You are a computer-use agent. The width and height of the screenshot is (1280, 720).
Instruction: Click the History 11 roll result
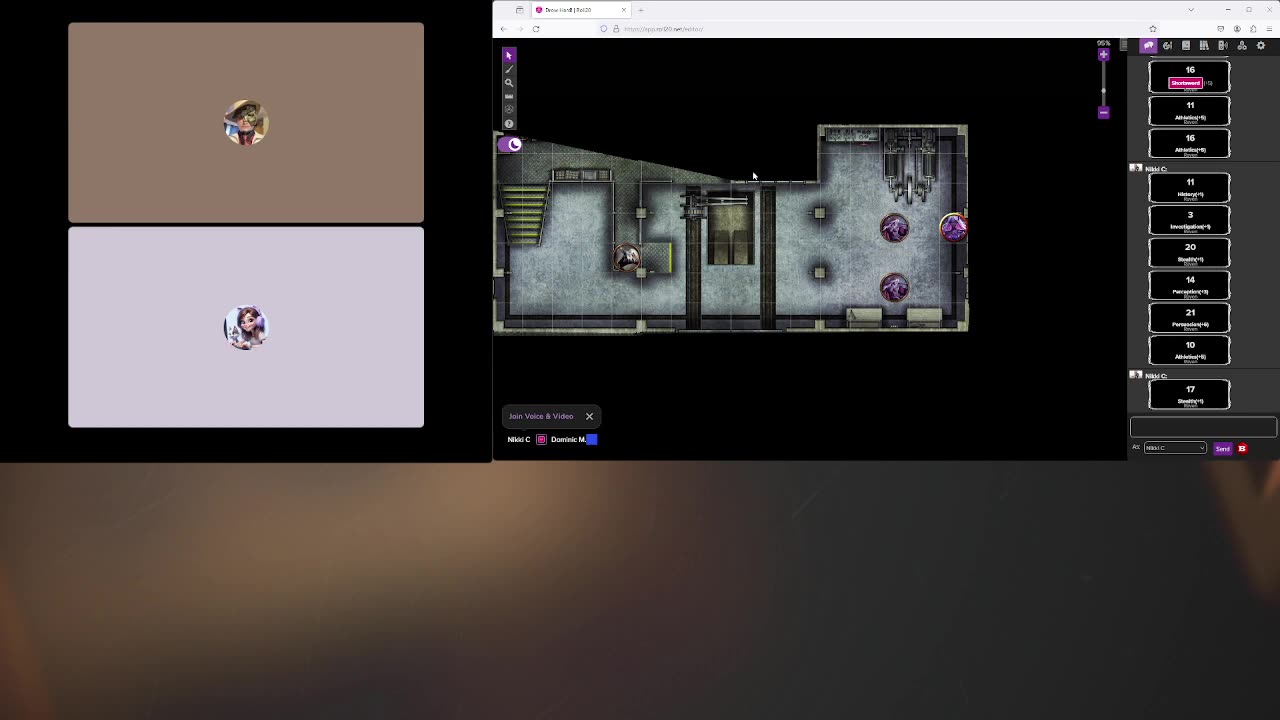[x=1190, y=187]
